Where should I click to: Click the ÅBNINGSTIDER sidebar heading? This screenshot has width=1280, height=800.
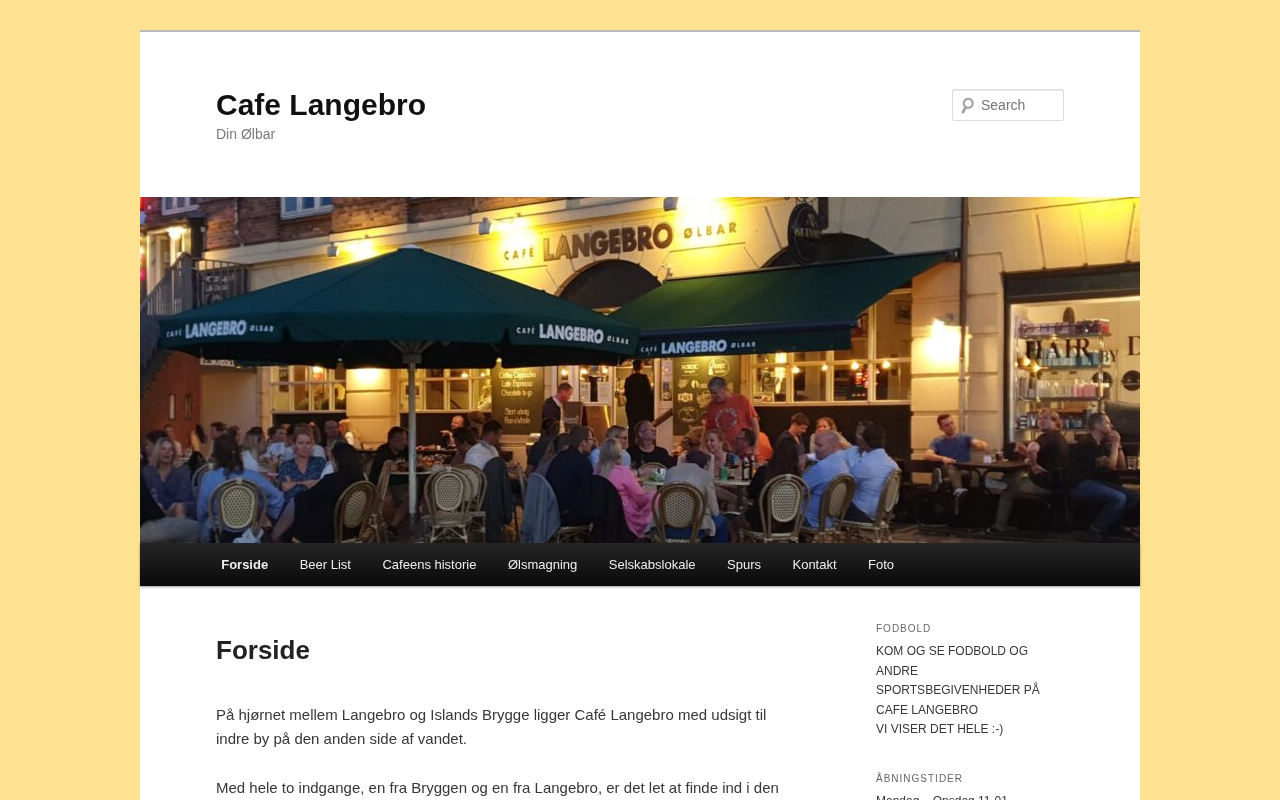(x=919, y=779)
